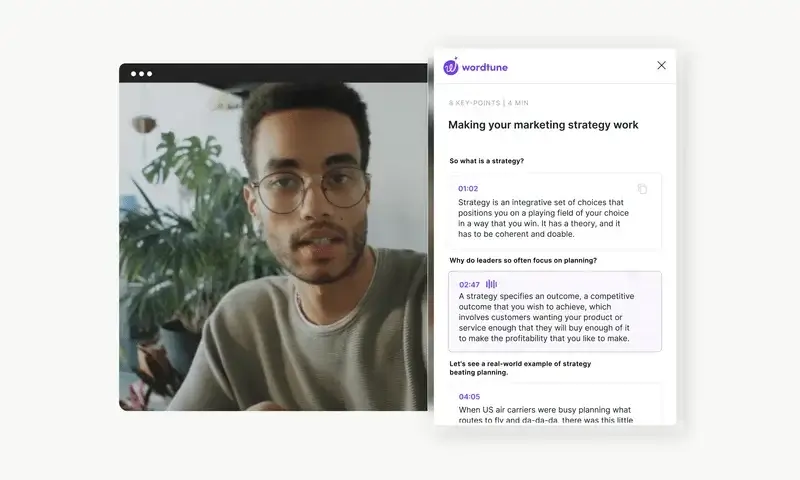Select the highlighted 'A strategy specifies an outcome' card
Image resolution: width=800 pixels, height=480 pixels.
coord(555,311)
